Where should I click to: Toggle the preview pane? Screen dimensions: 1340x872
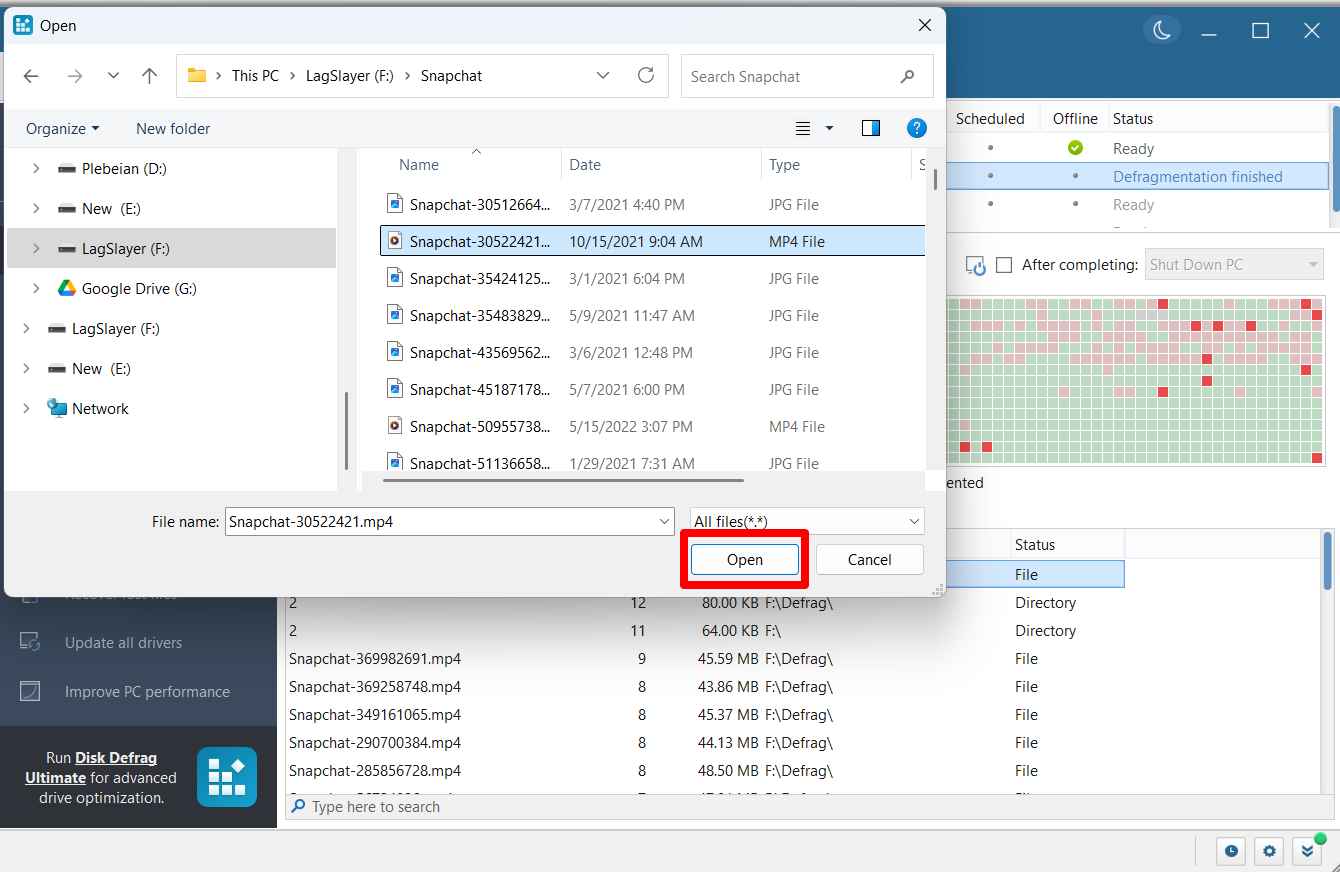pos(871,128)
